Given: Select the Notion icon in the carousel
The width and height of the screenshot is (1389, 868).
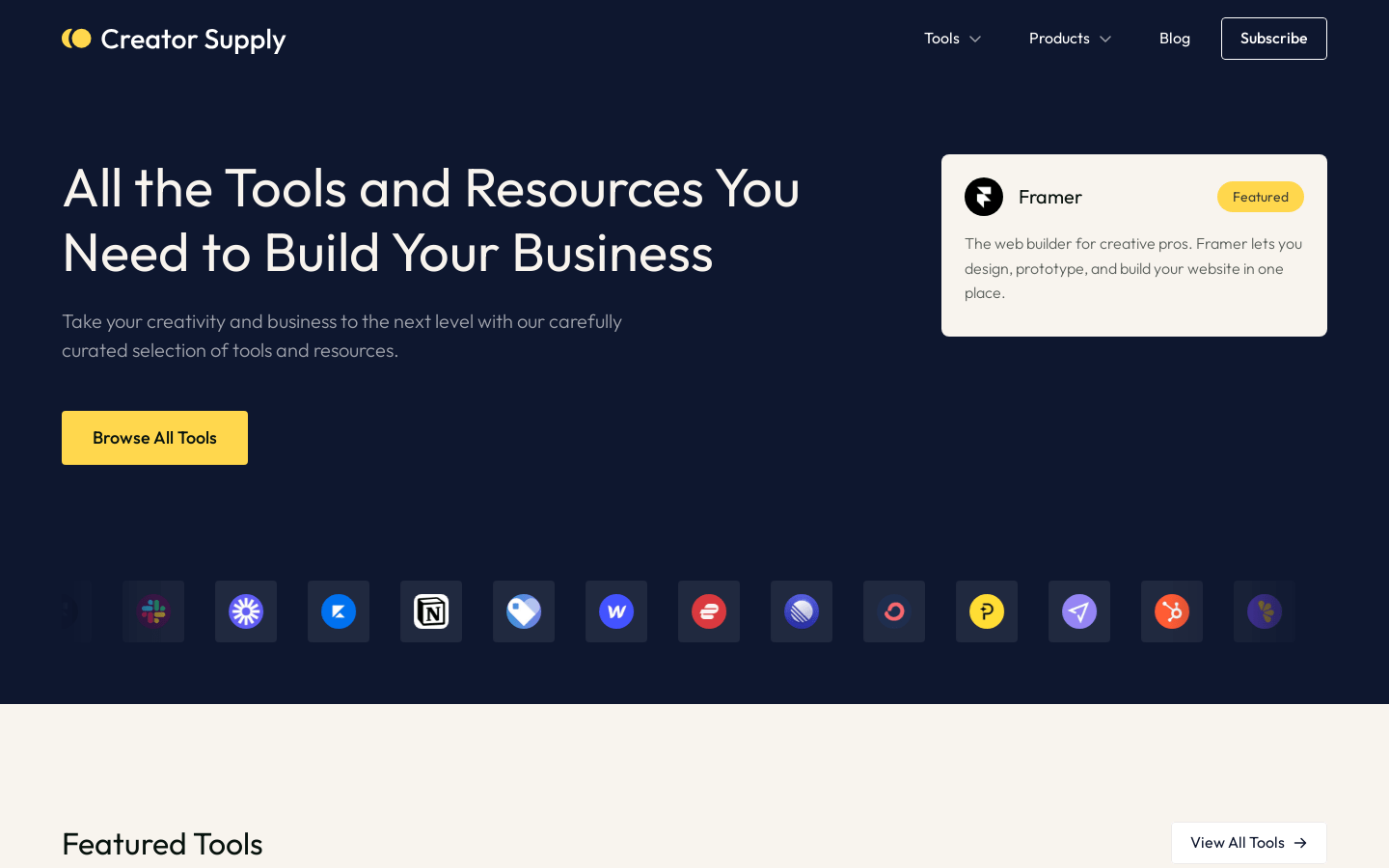Looking at the screenshot, I should [x=431, y=611].
